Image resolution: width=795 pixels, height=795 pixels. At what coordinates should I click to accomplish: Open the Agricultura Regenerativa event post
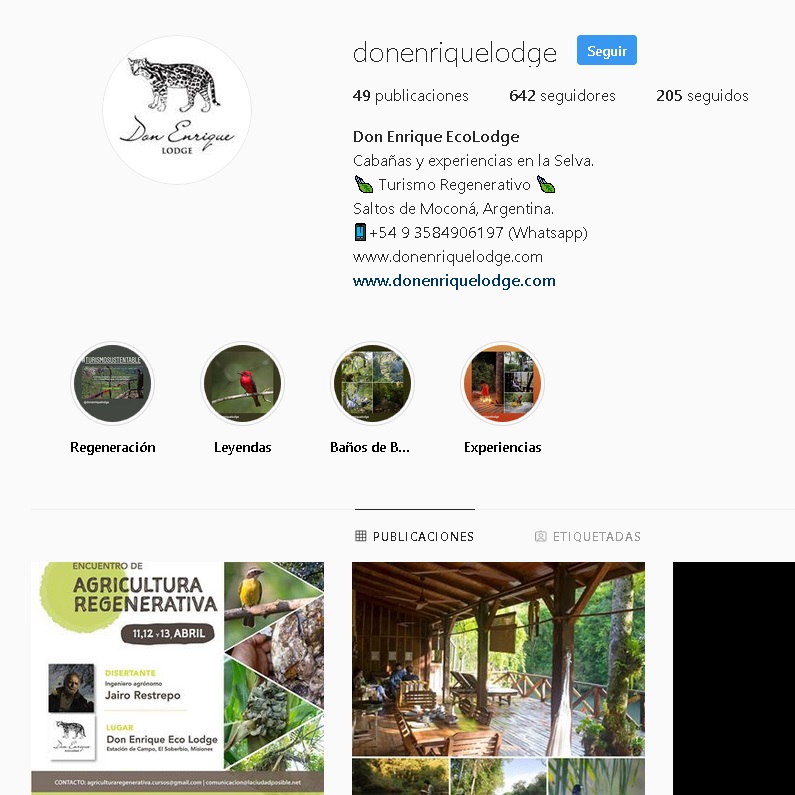tap(177, 678)
